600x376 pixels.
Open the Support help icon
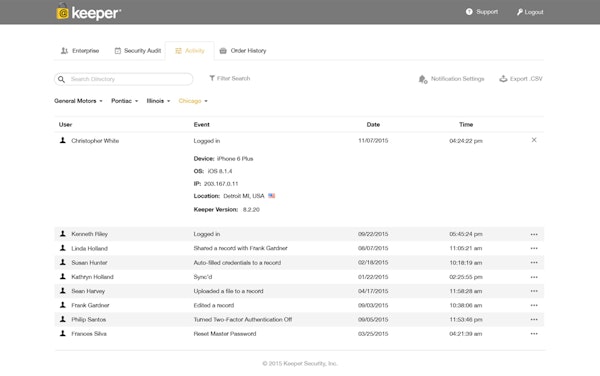(469, 12)
